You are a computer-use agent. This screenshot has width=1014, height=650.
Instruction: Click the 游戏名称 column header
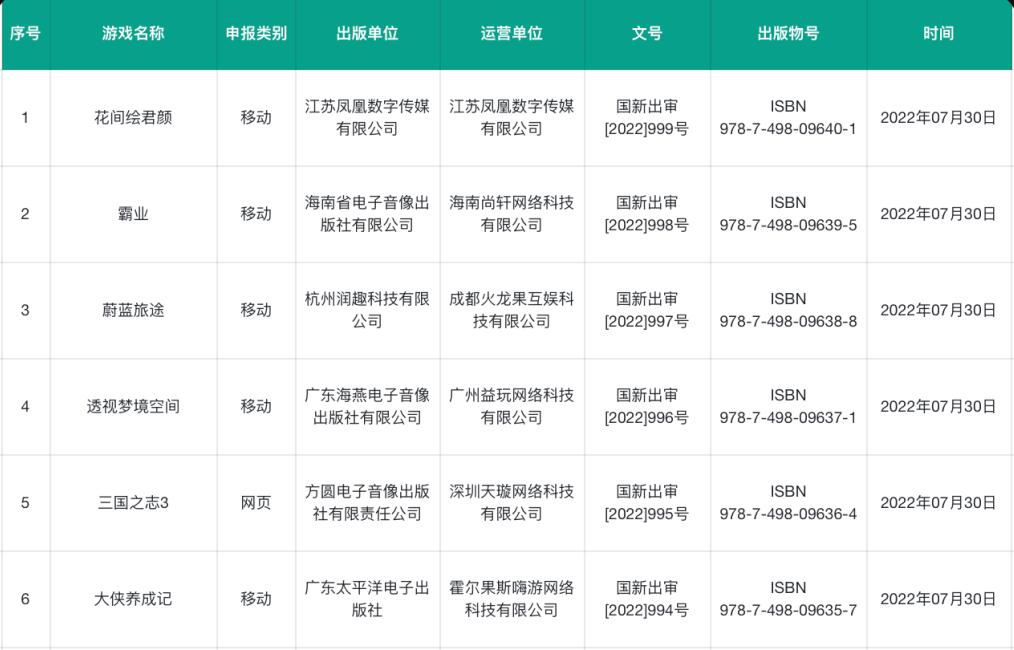(133, 33)
